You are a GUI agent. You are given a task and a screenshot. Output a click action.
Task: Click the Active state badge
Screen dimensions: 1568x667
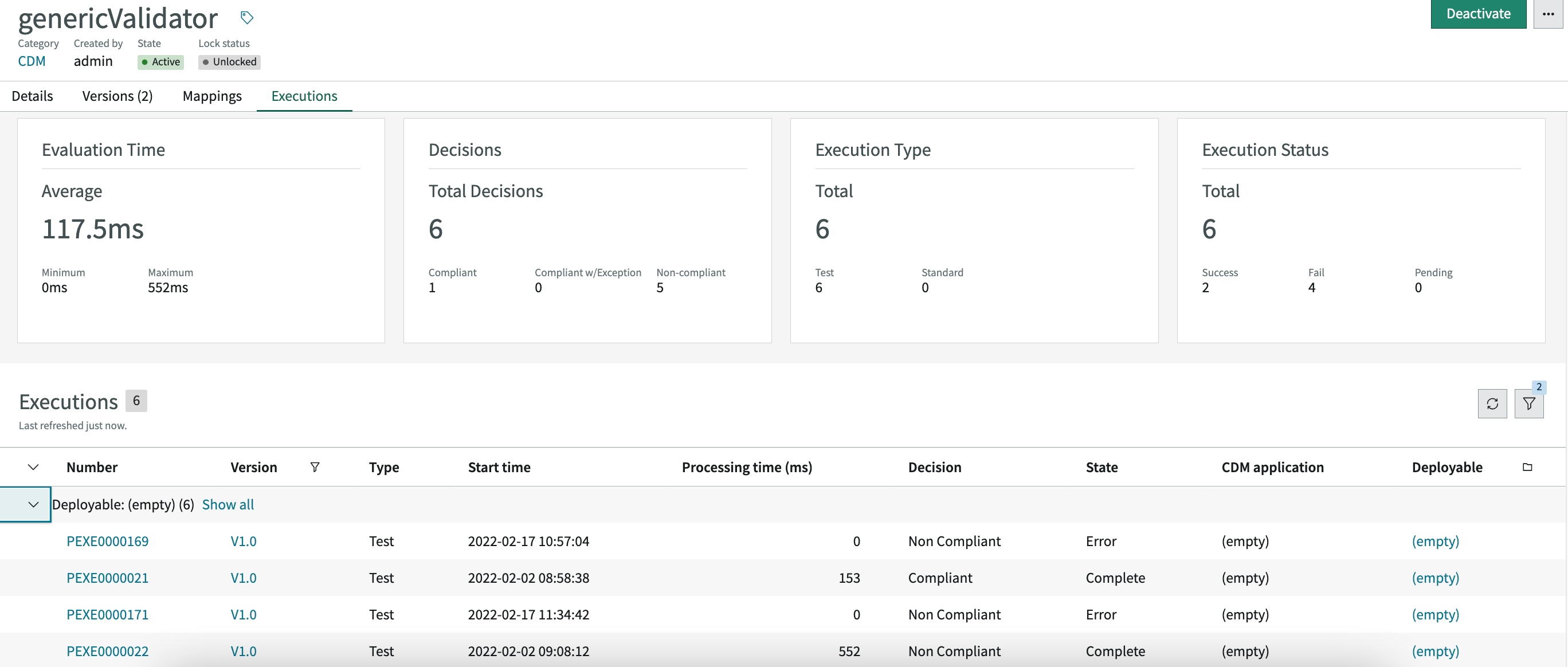[160, 62]
